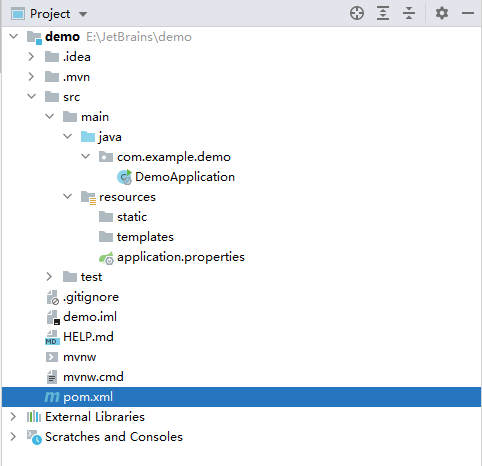Click the Scratches and Consoles label
This screenshot has height=466, width=482.
point(114,437)
